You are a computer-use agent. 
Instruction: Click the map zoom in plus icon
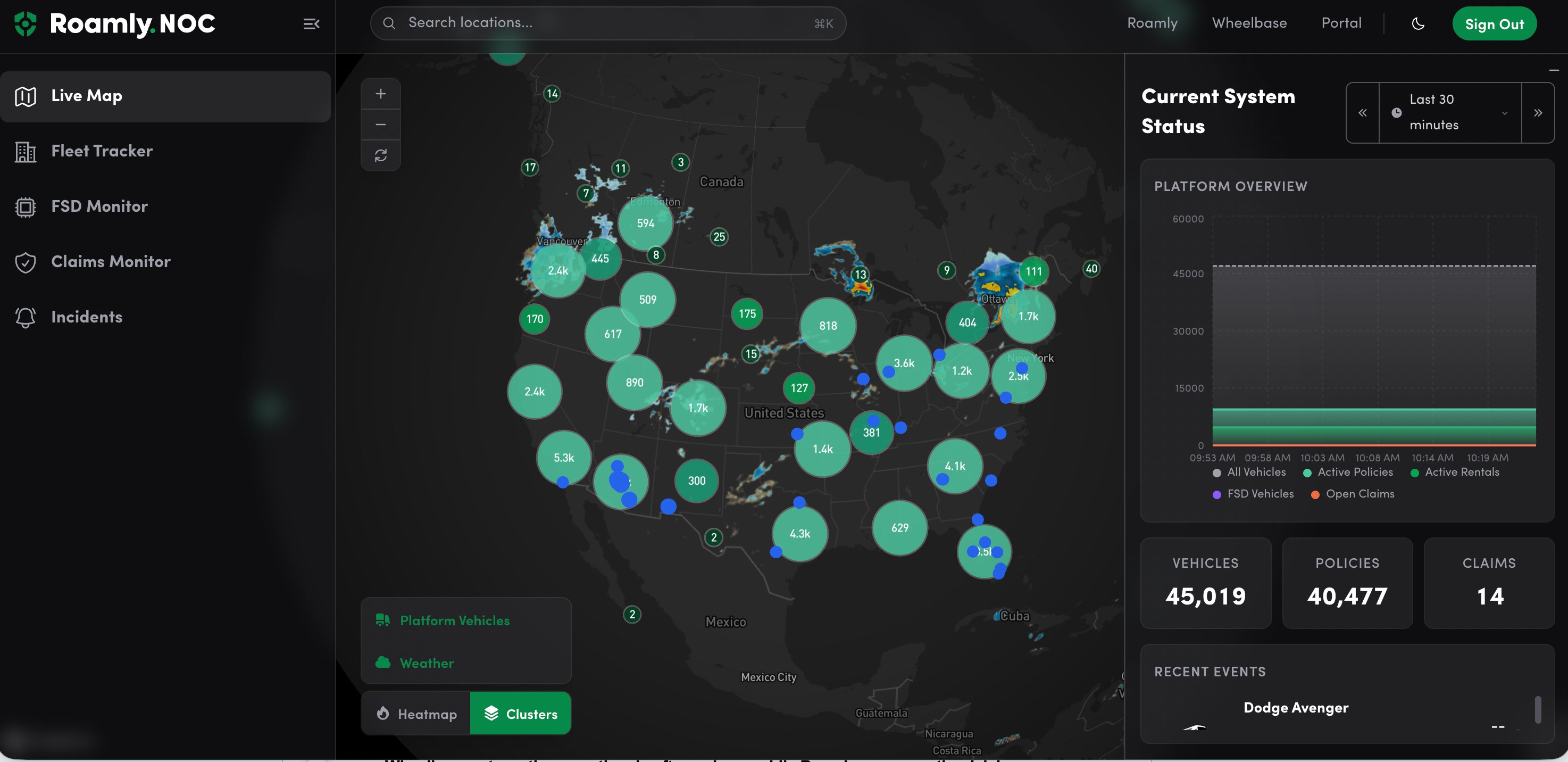(x=380, y=94)
